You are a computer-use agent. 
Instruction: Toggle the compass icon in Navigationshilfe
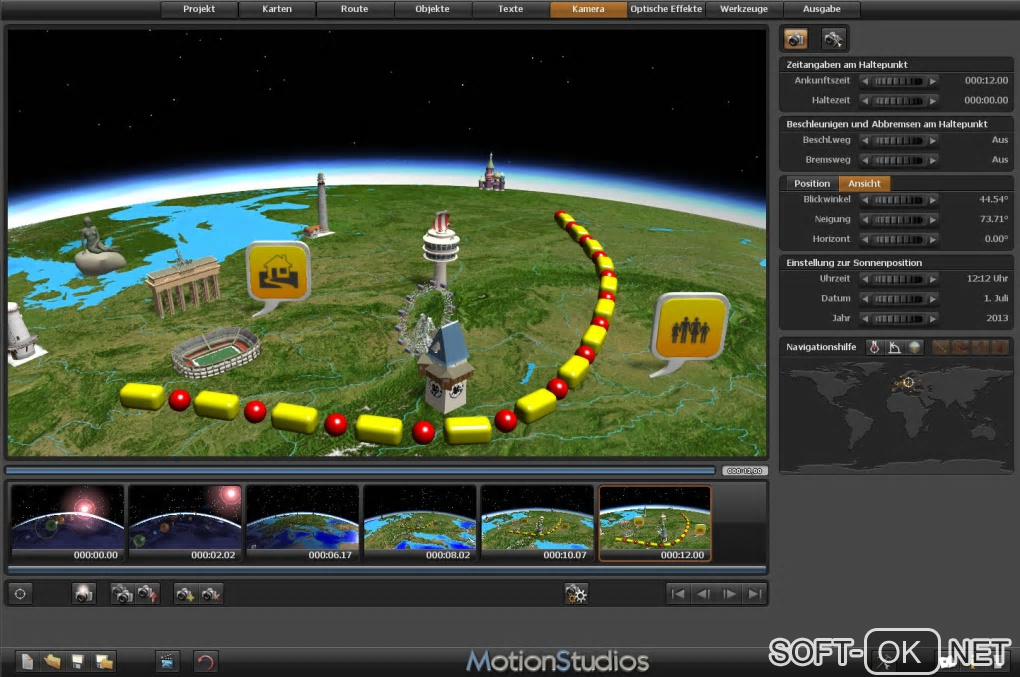[874, 347]
